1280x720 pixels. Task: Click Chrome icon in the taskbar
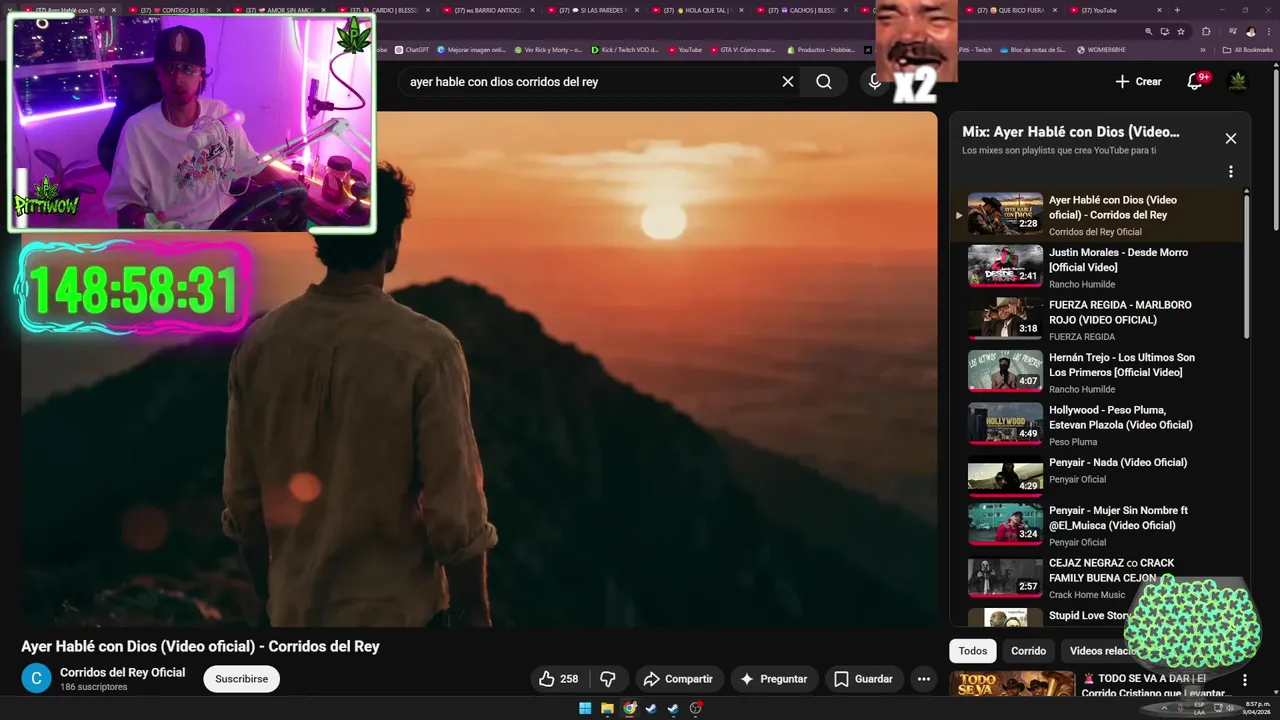point(629,709)
